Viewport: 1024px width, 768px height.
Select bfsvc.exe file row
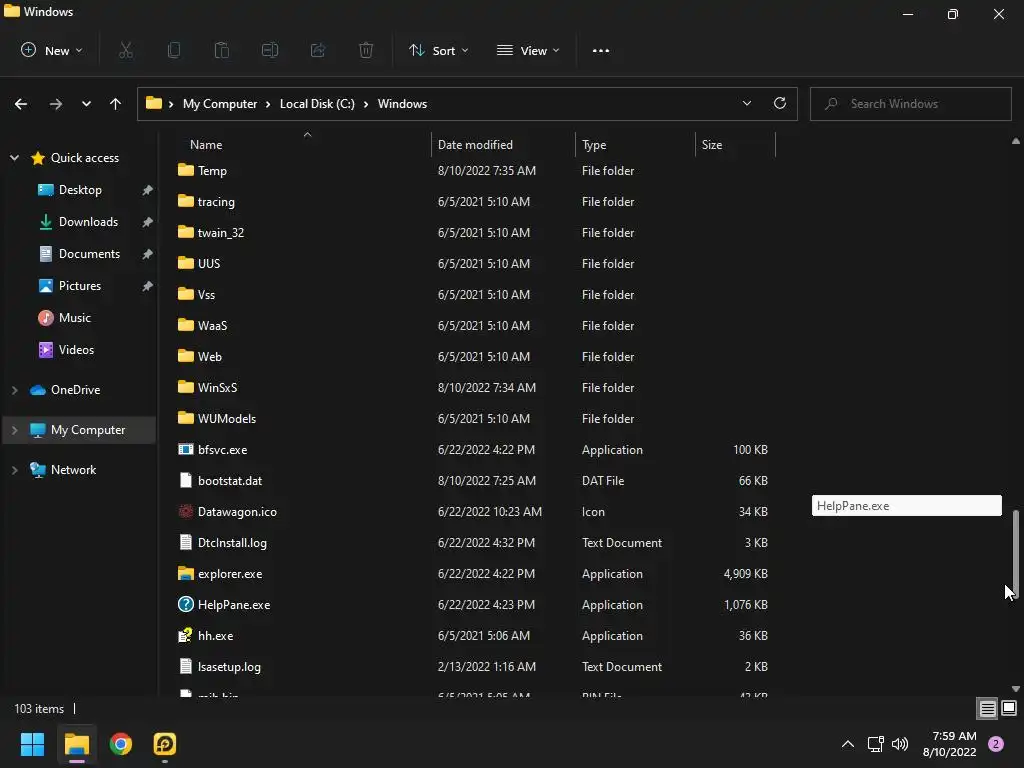[x=475, y=449]
